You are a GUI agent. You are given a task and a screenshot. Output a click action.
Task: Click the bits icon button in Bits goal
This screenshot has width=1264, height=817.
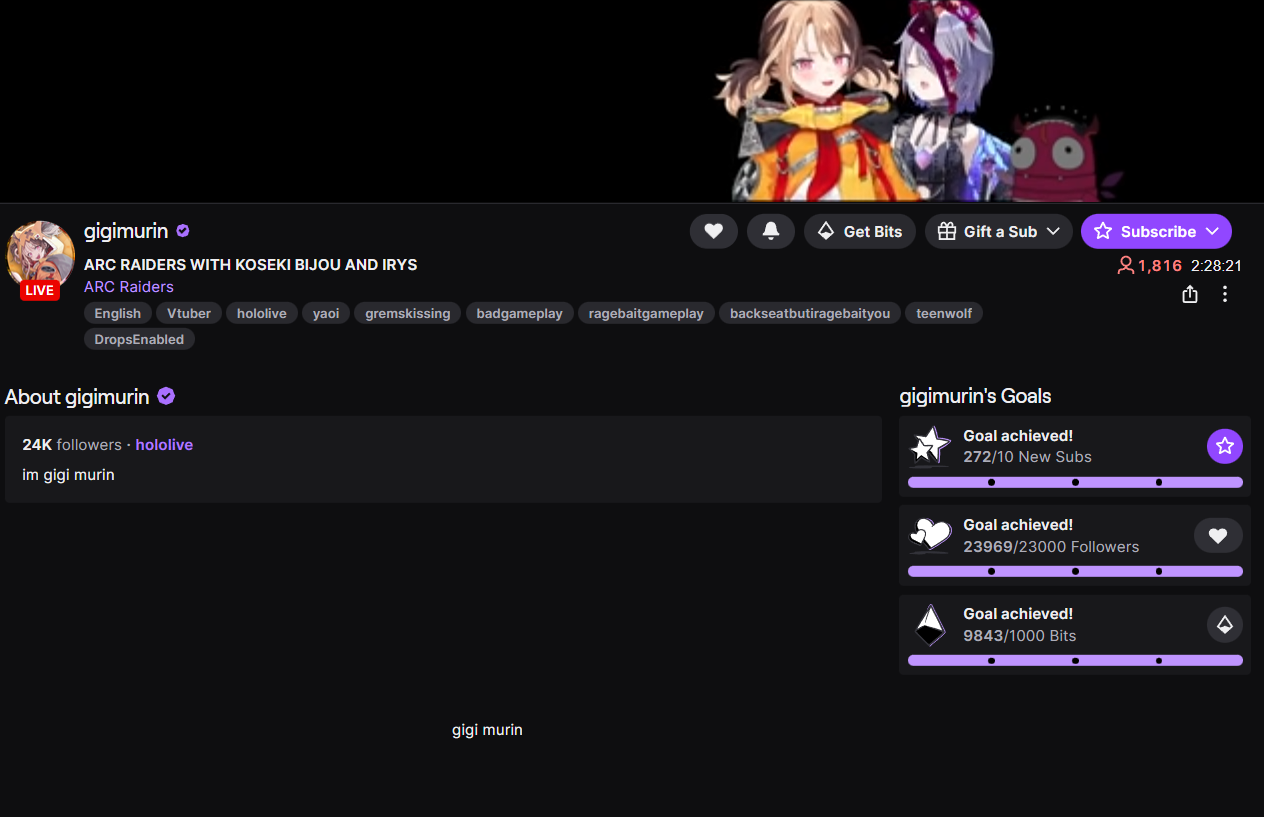(x=1225, y=625)
